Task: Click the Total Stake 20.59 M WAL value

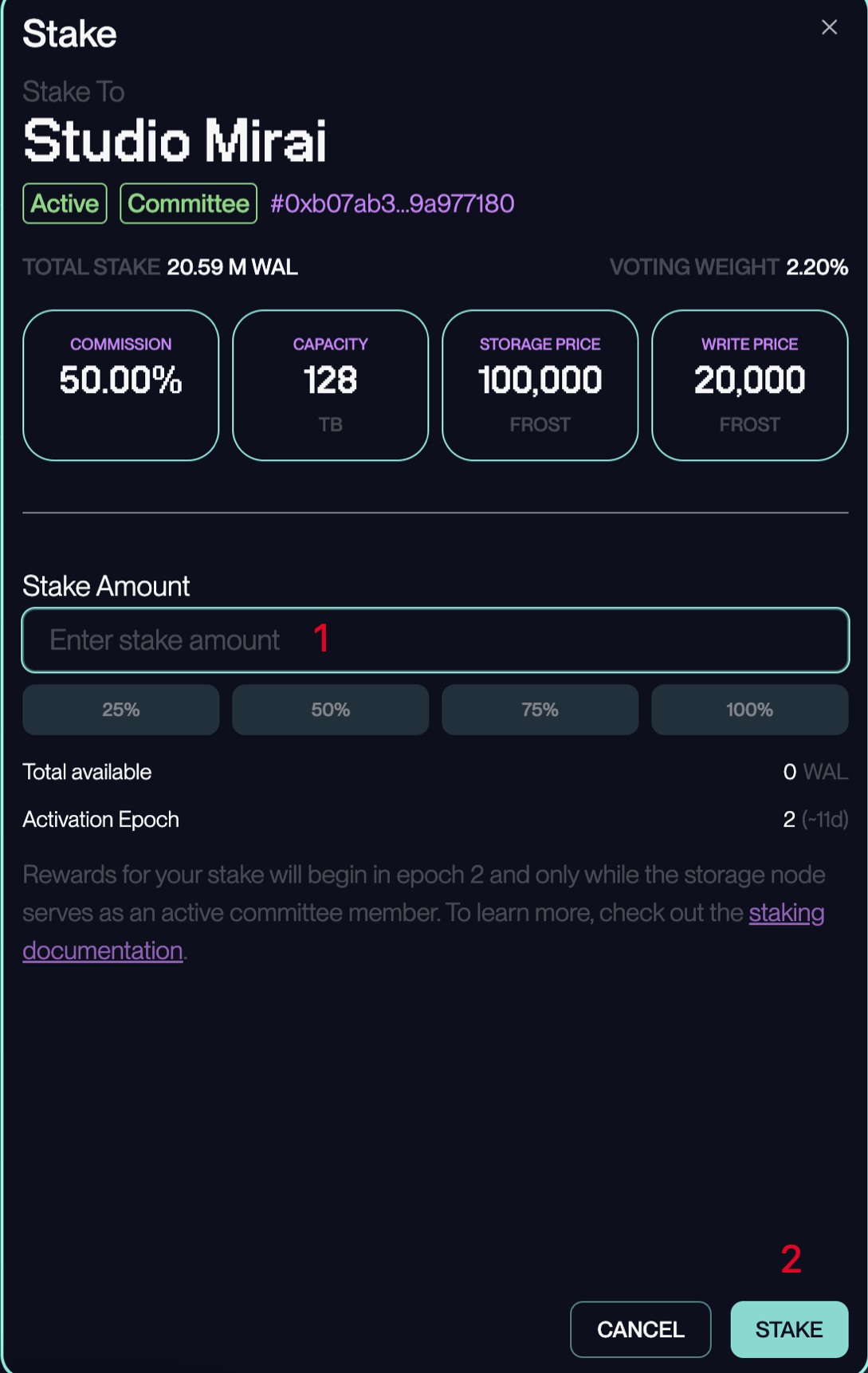Action: 232,267
